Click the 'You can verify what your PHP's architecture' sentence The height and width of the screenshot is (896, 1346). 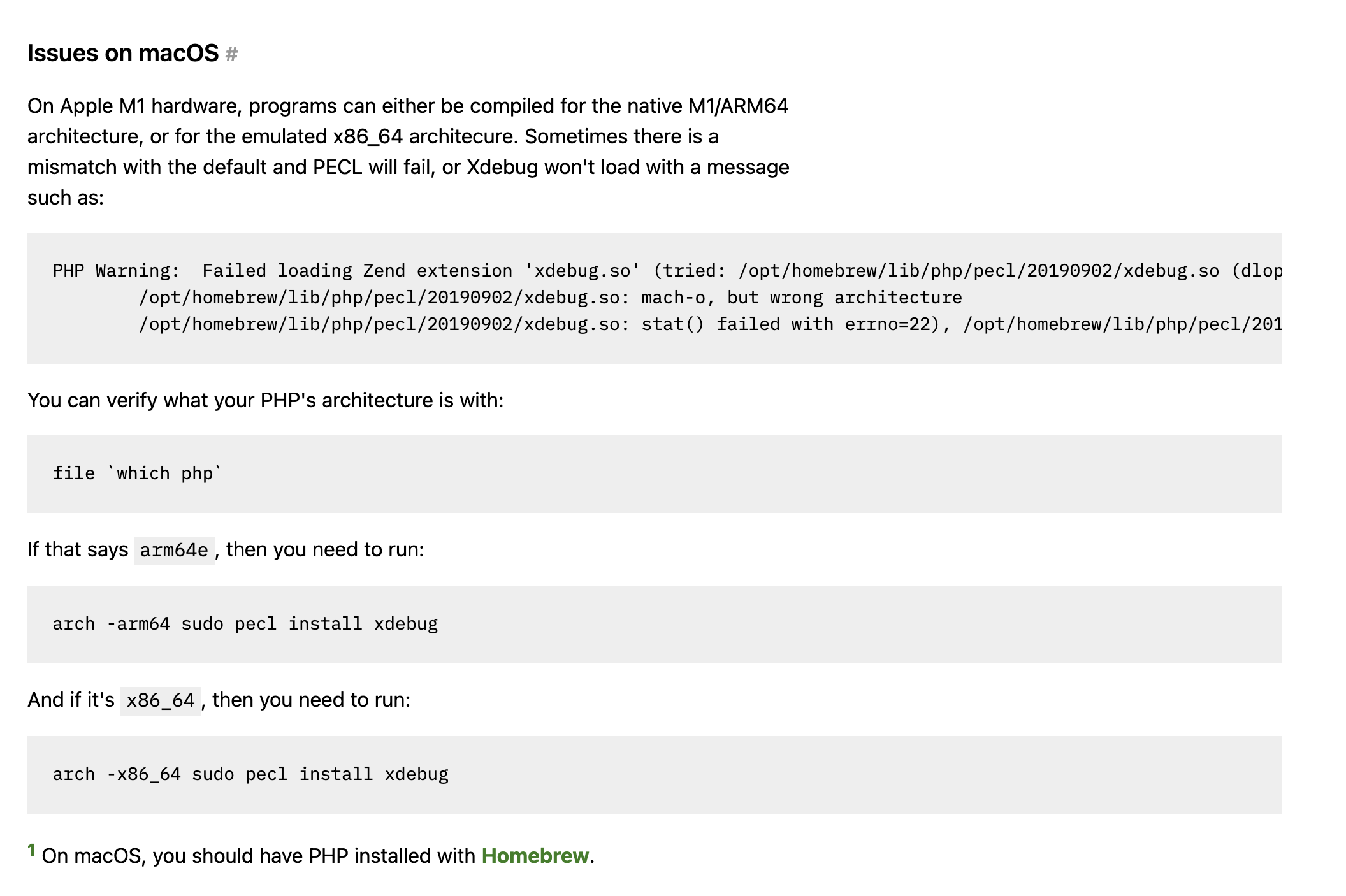pyautogui.click(x=265, y=400)
